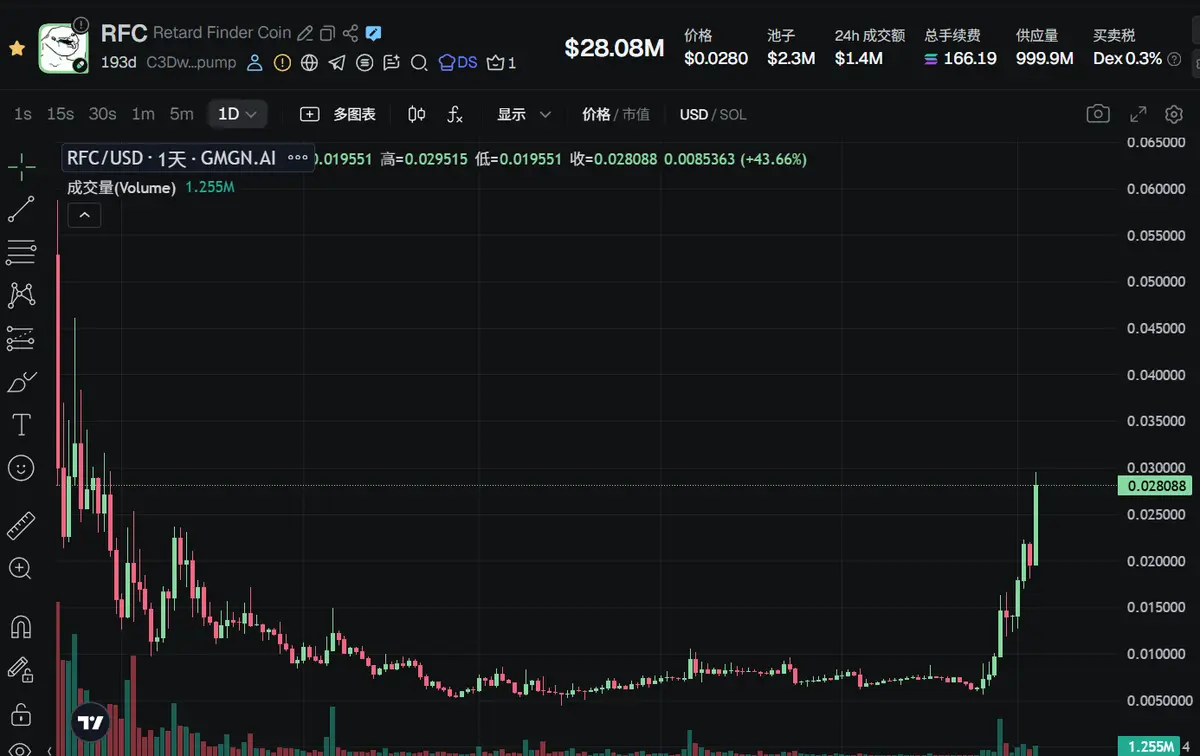Click the 池子 $2.3M pool value
This screenshot has height=756, width=1200.
(x=791, y=58)
